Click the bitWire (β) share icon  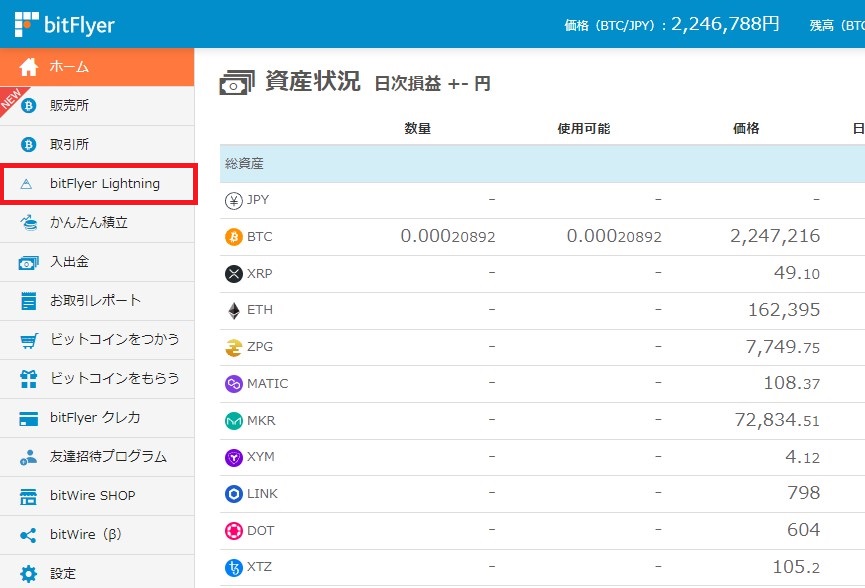coord(28,535)
